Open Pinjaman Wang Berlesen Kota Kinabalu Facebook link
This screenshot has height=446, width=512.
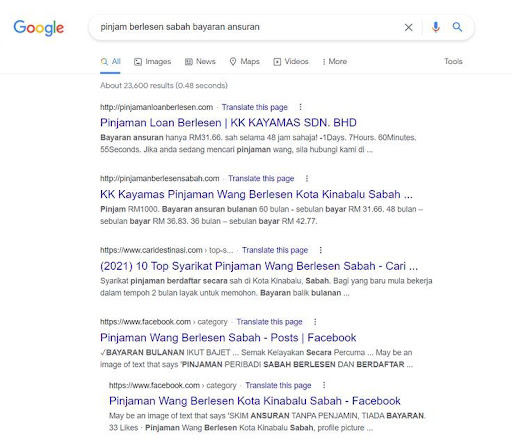(x=255, y=401)
